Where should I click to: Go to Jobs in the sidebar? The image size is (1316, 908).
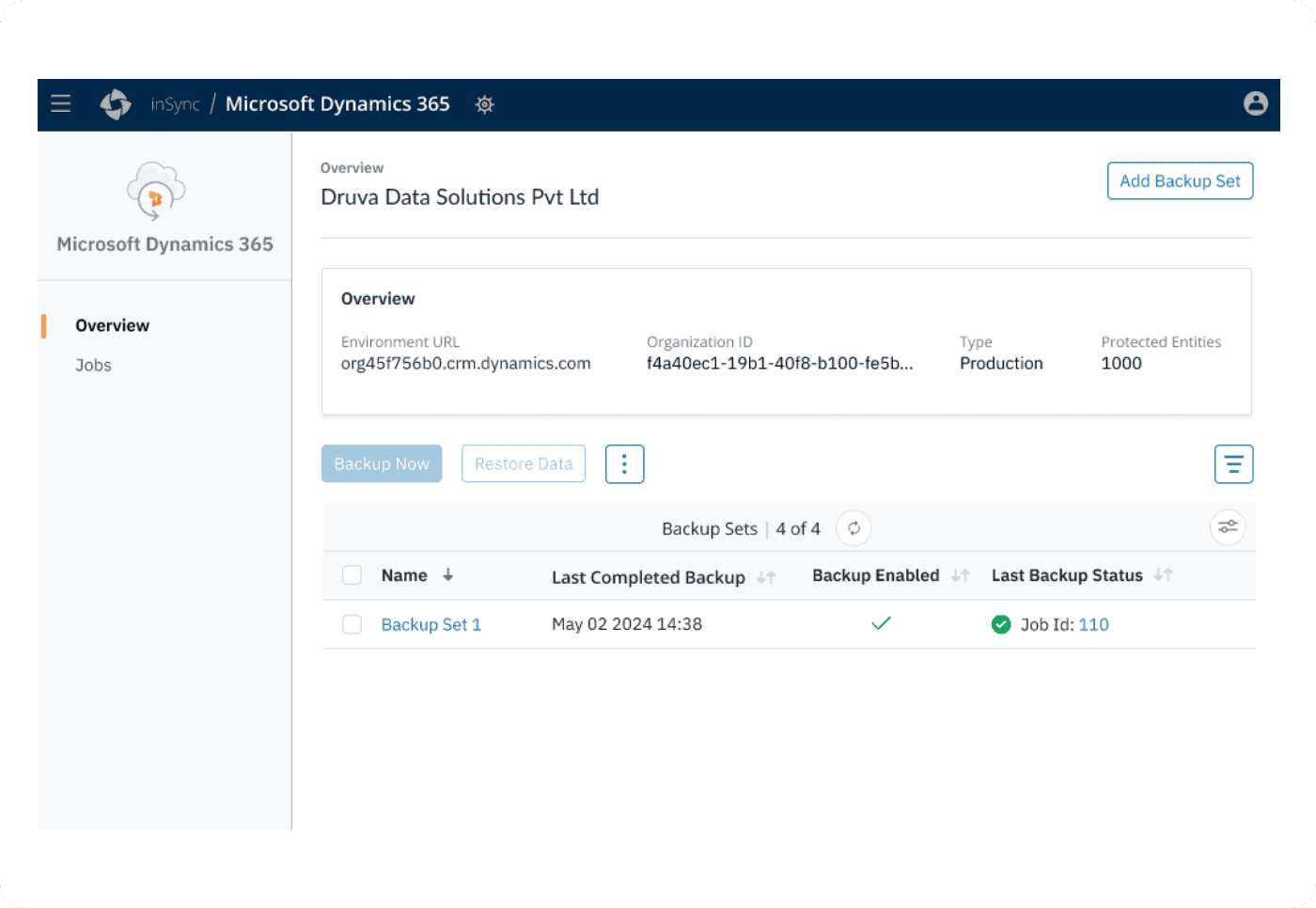pos(93,366)
